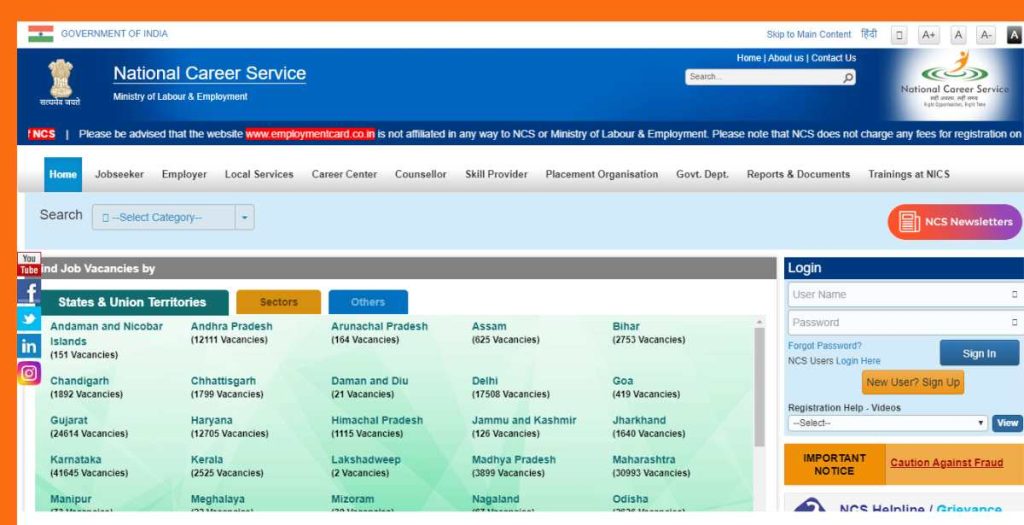This screenshot has width=1024, height=525.
Task: Open the Twitter bird icon
Action: 29,319
